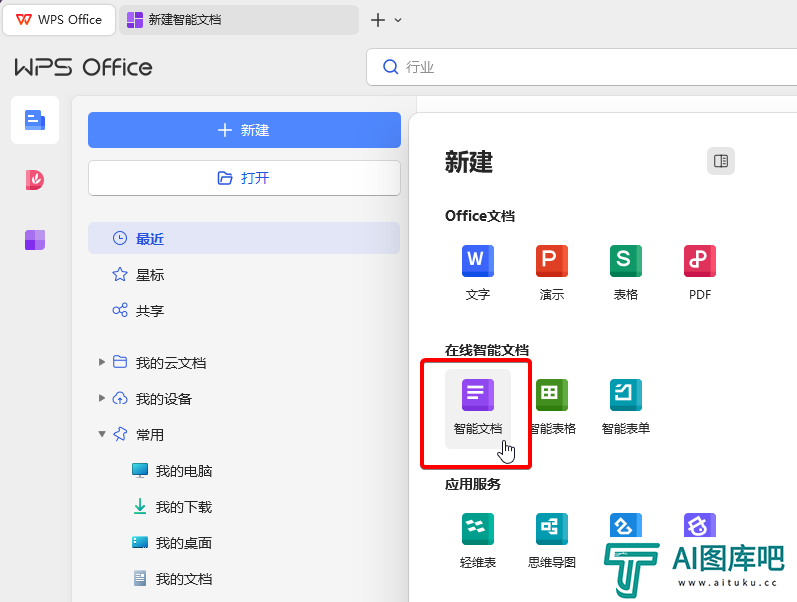Screen dimensions: 797x602
Task: Select the 常用 pinned group
Action: (x=150, y=435)
